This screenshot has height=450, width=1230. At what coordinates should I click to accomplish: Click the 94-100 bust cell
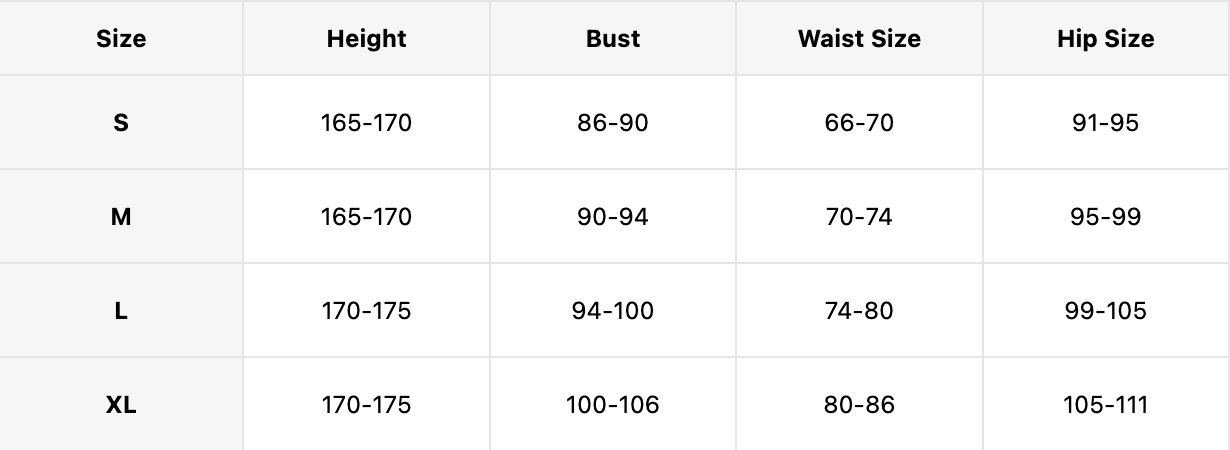coord(613,311)
